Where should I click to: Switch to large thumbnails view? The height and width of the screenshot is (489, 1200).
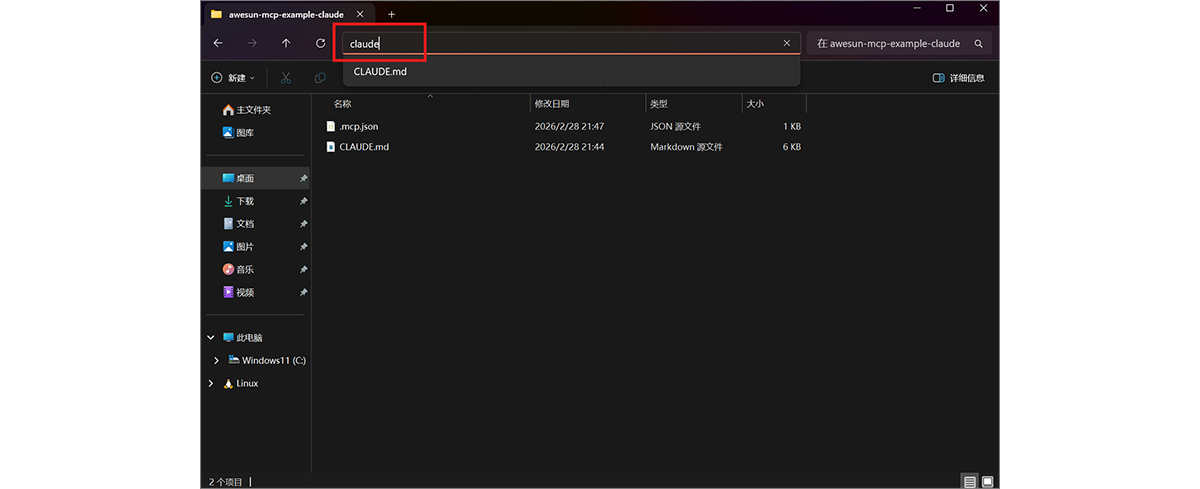click(987, 481)
